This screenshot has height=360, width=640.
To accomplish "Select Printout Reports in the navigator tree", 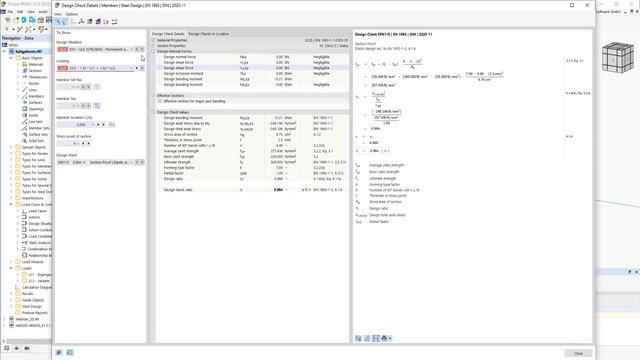I will click(x=34, y=313).
